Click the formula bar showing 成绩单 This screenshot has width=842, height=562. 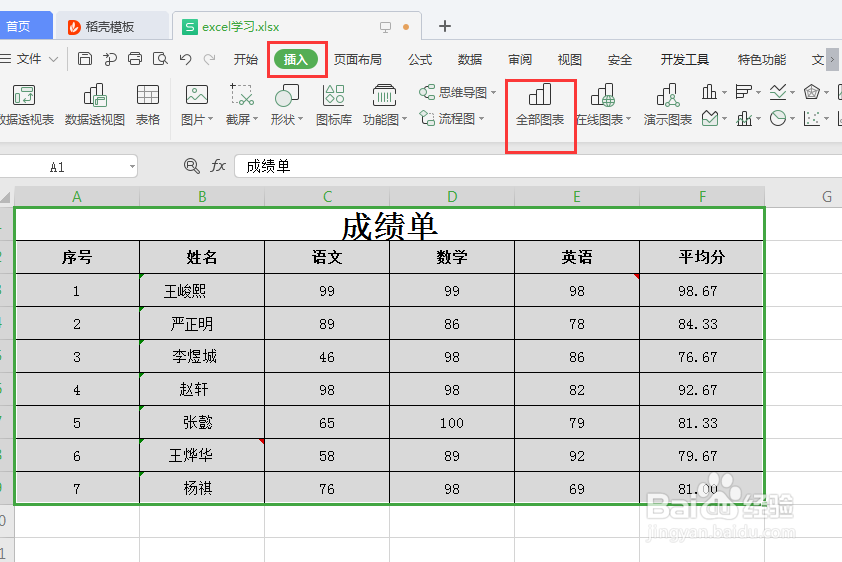(537, 166)
